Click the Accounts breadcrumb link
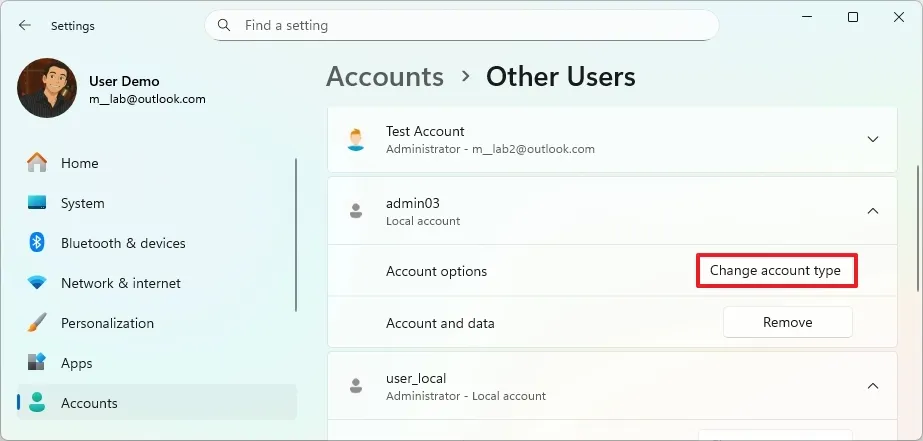923x441 pixels. (x=385, y=77)
